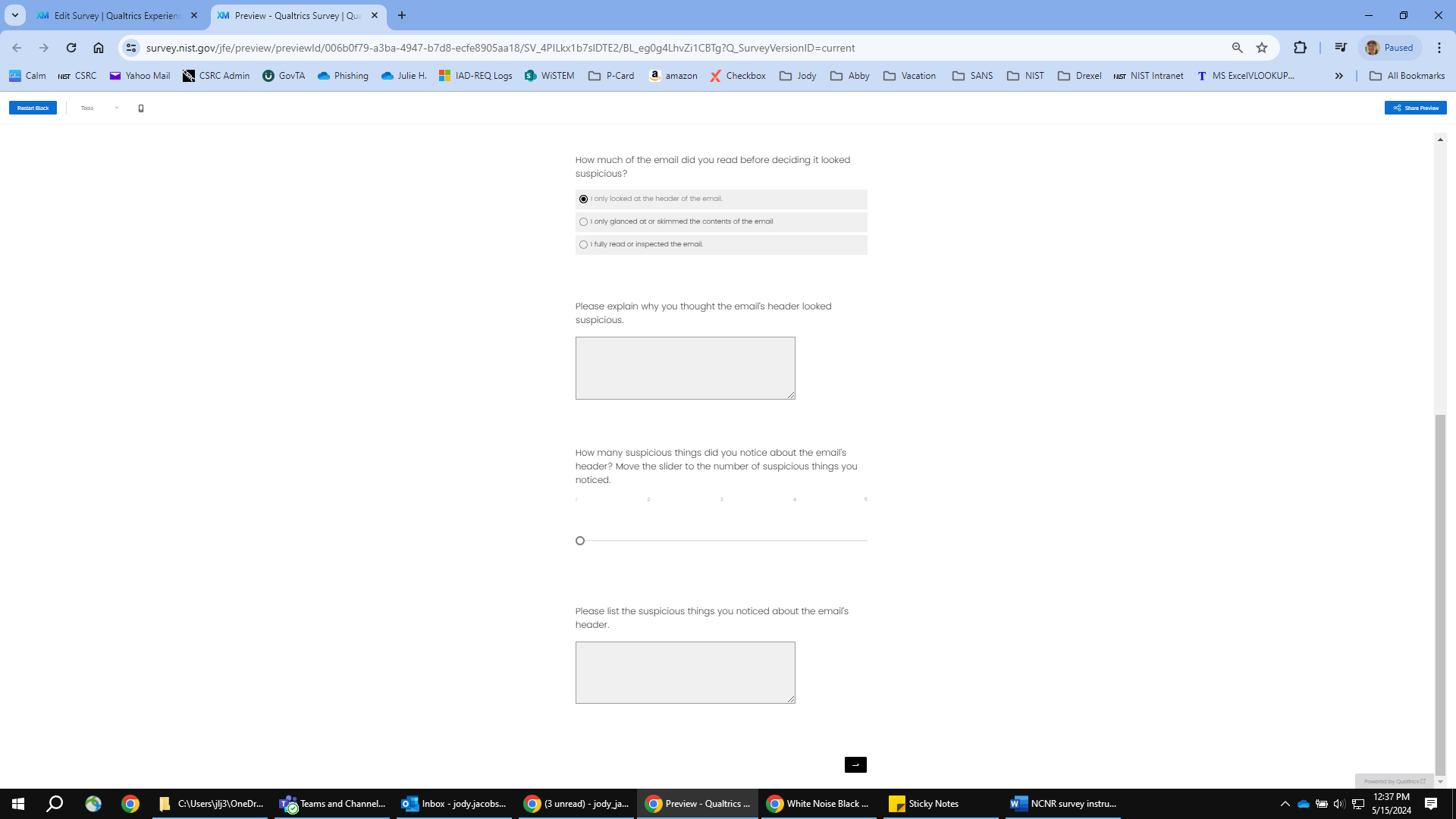Image resolution: width=1456 pixels, height=819 pixels.
Task: Reload the survey preview page
Action: tap(71, 48)
